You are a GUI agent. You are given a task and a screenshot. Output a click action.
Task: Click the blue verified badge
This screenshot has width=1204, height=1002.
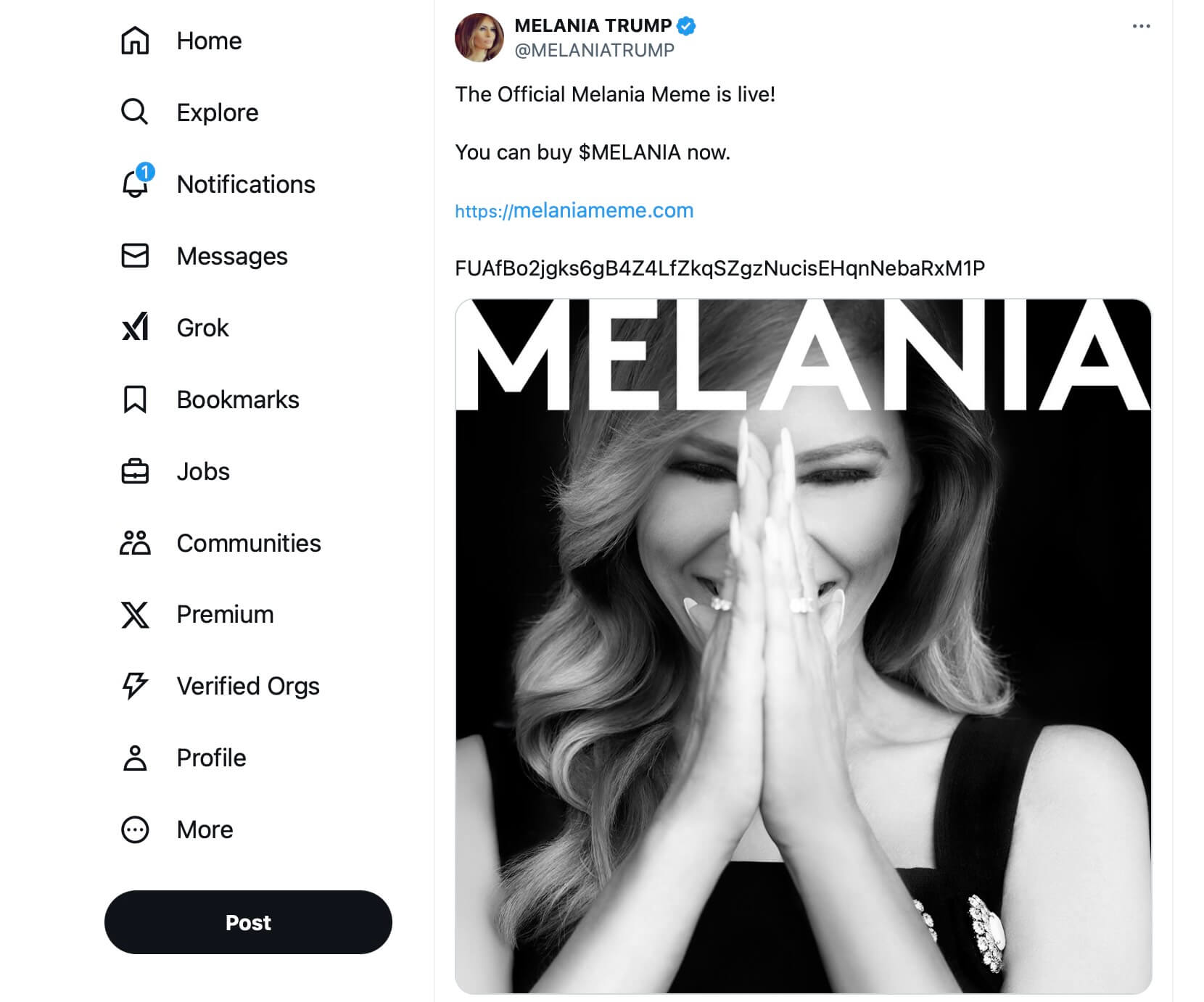click(686, 26)
